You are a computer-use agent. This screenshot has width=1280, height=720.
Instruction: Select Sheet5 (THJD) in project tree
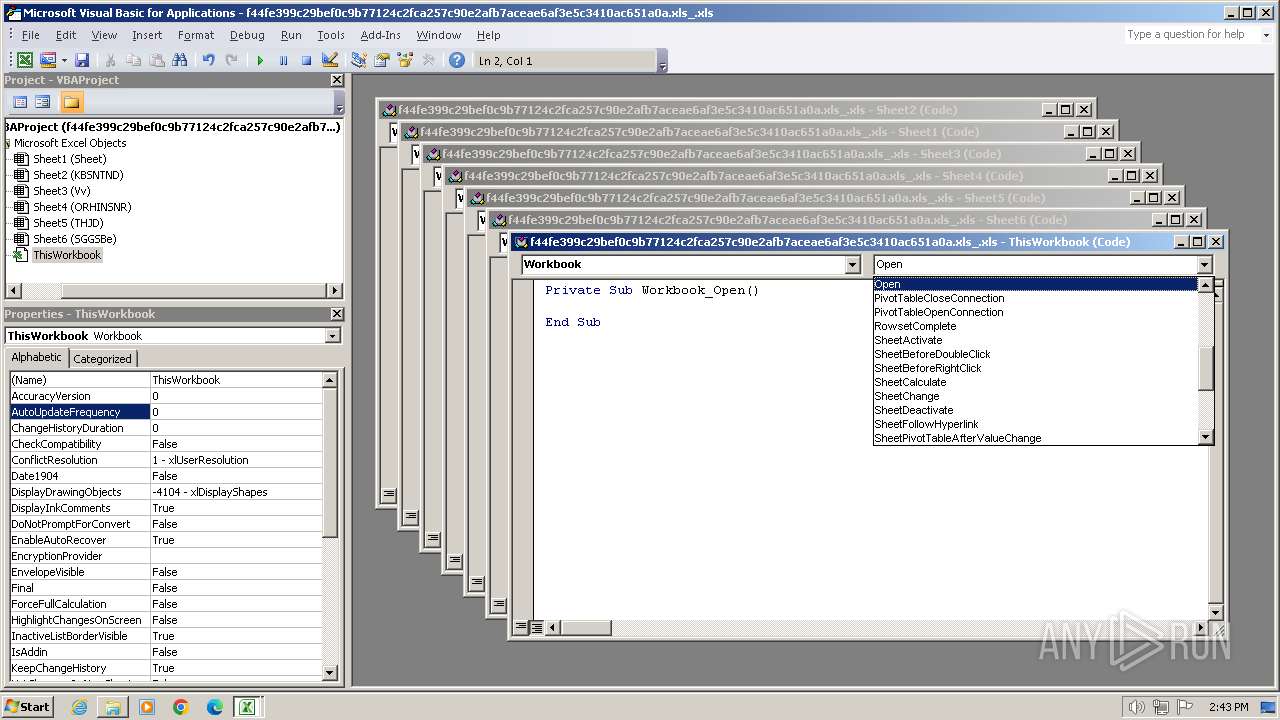point(68,223)
